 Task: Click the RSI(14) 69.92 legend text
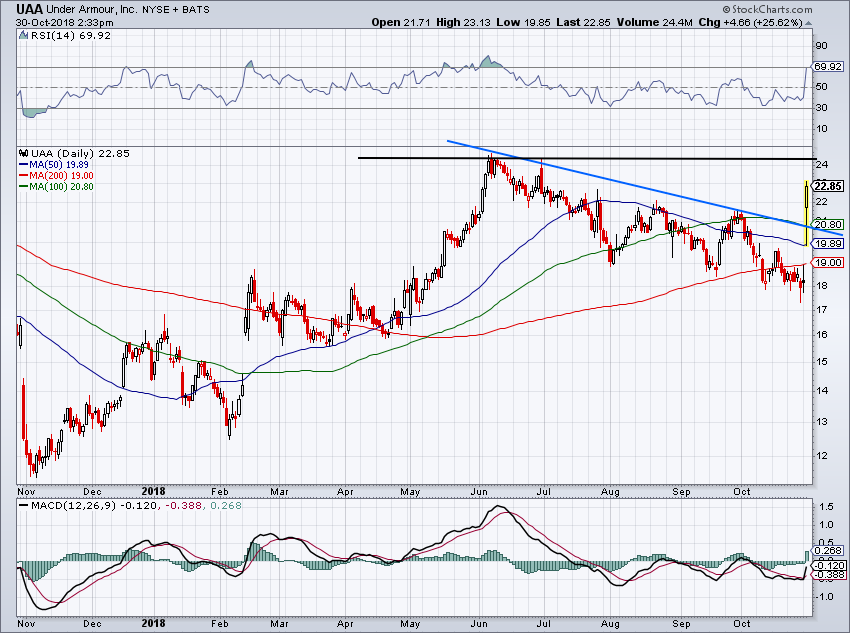point(70,36)
